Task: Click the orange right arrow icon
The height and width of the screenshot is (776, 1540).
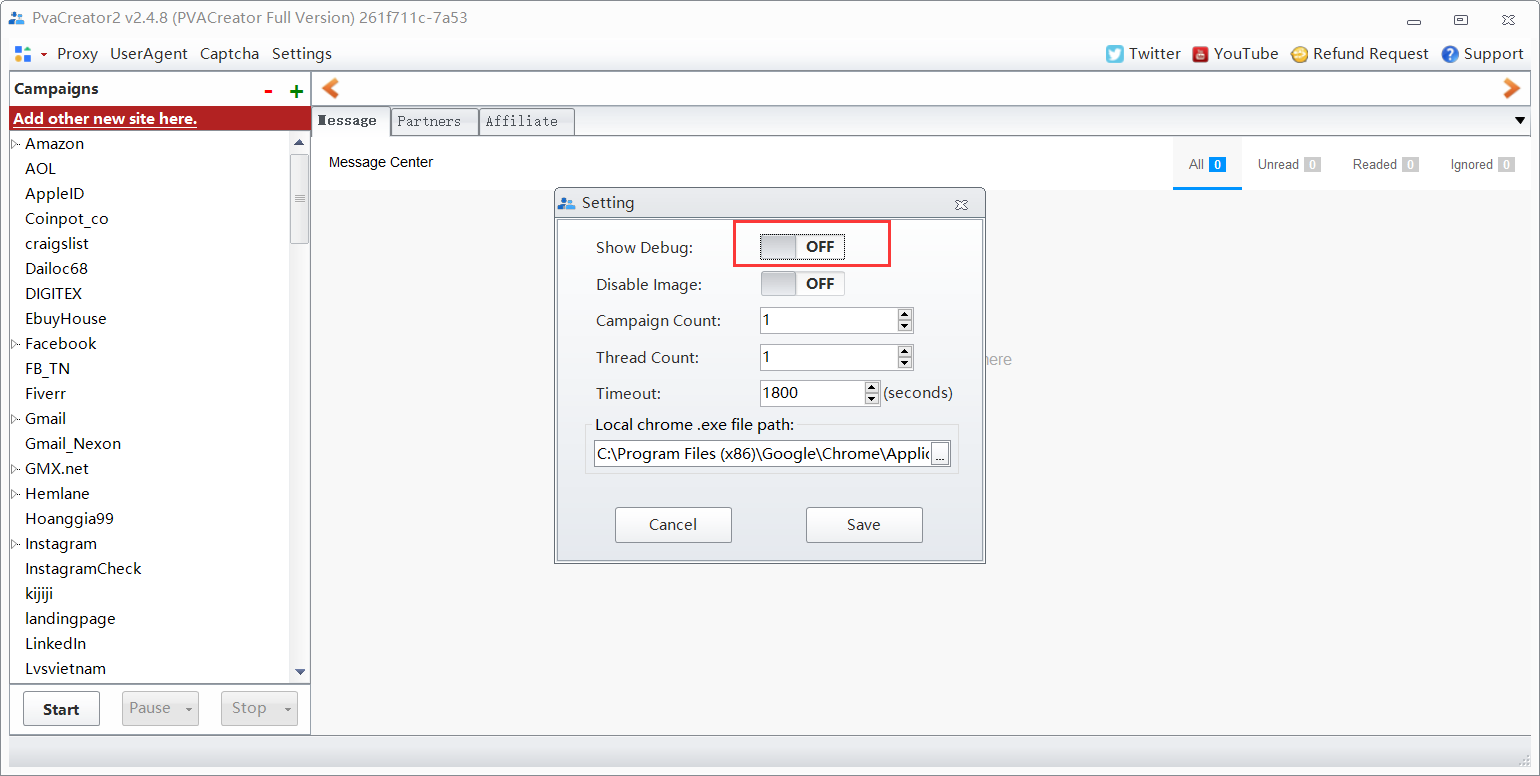Action: click(x=1511, y=89)
